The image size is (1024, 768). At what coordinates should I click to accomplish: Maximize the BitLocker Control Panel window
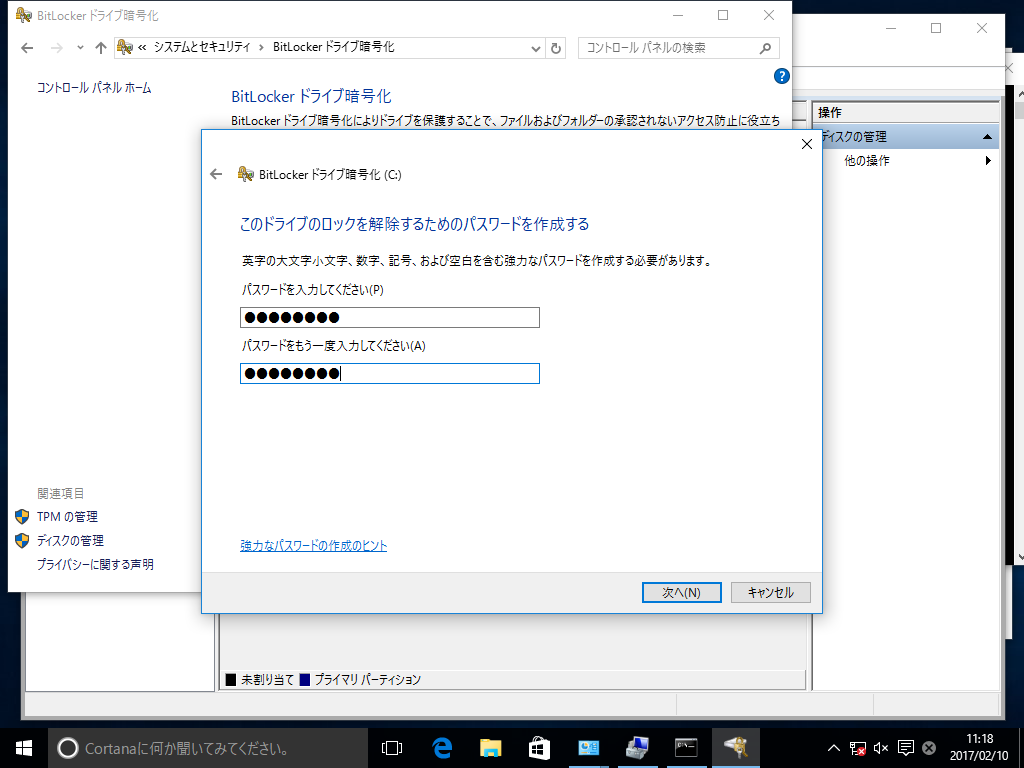click(723, 15)
